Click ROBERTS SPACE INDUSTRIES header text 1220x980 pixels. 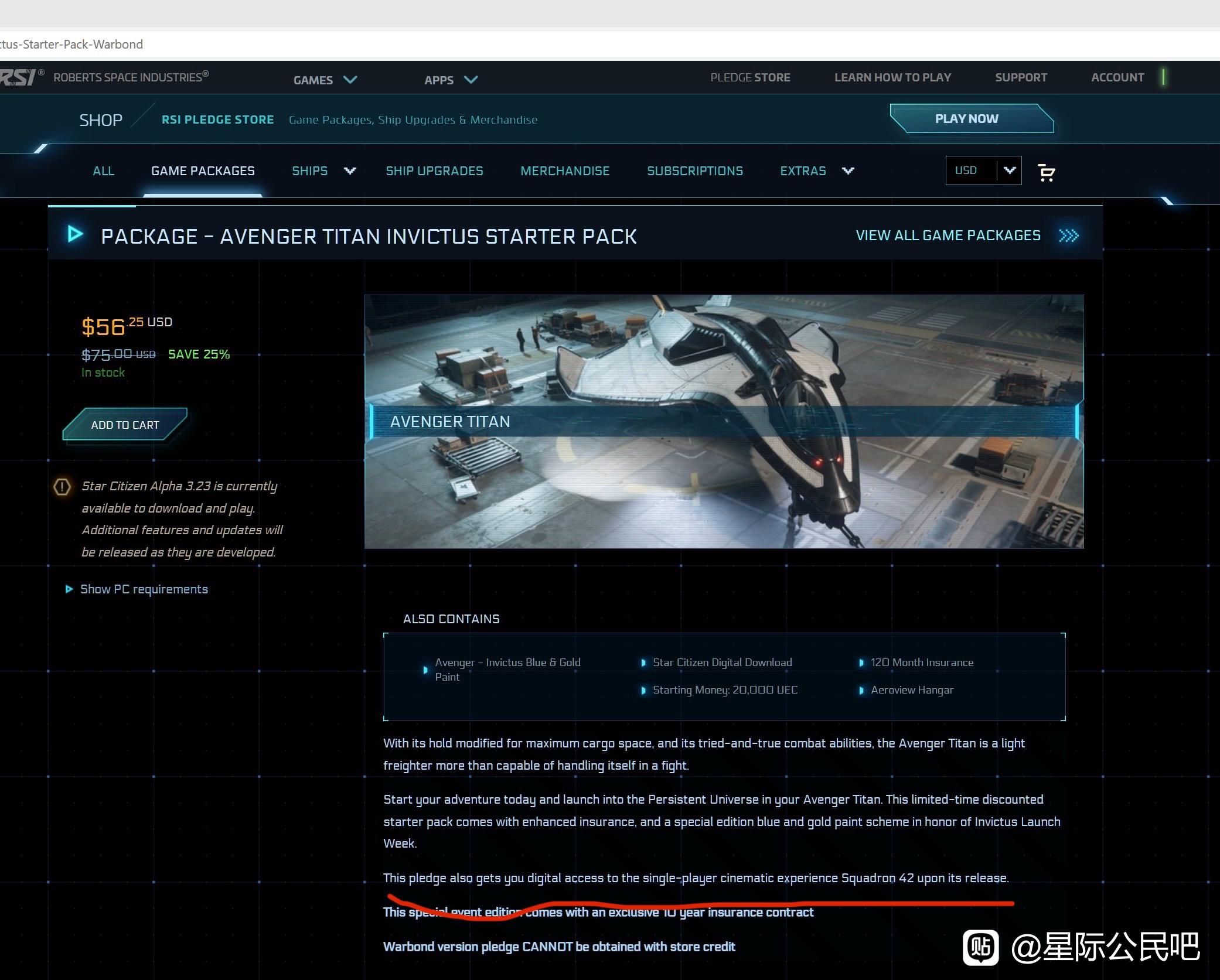tap(131, 77)
